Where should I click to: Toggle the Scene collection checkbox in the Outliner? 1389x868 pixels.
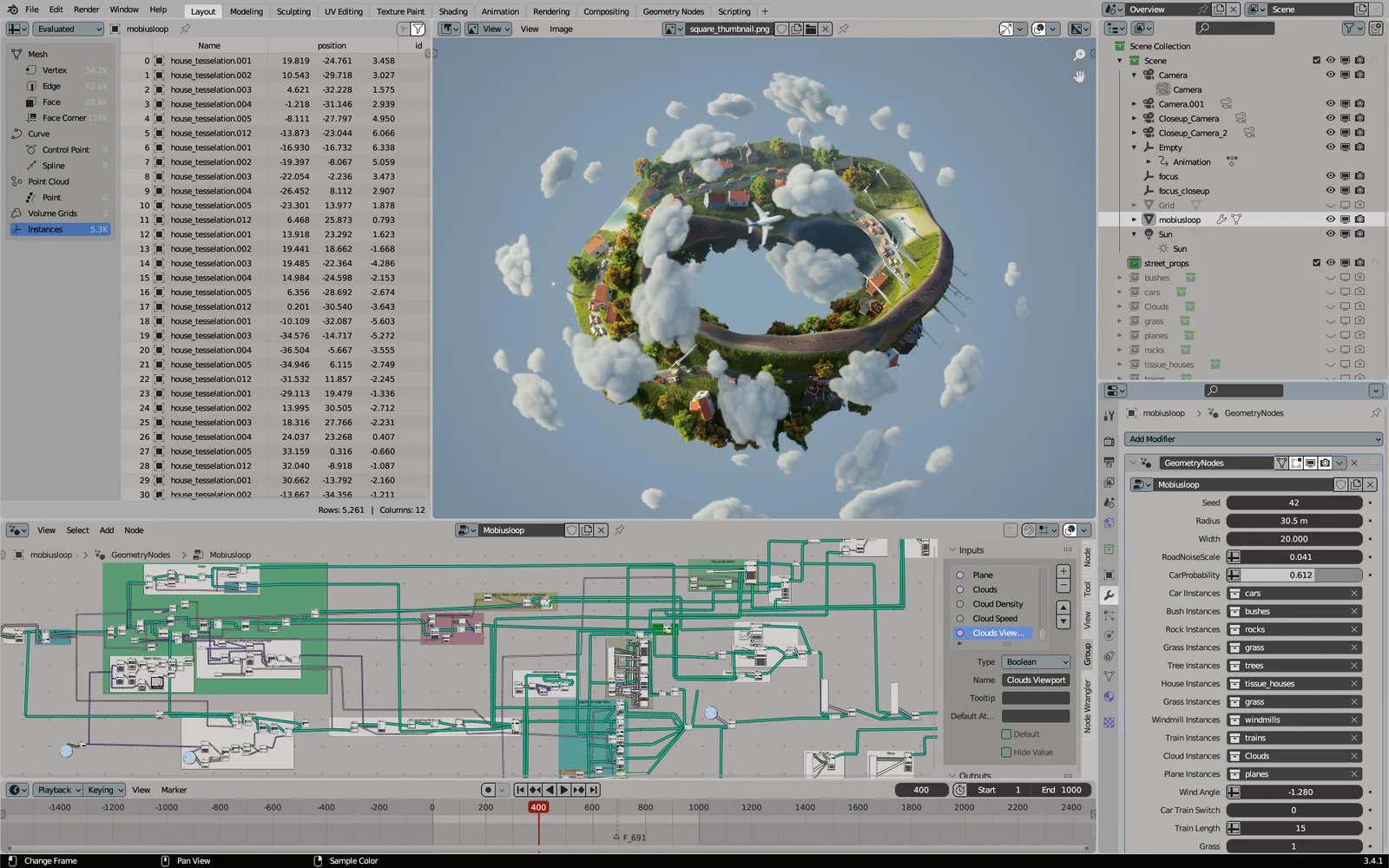(1316, 60)
